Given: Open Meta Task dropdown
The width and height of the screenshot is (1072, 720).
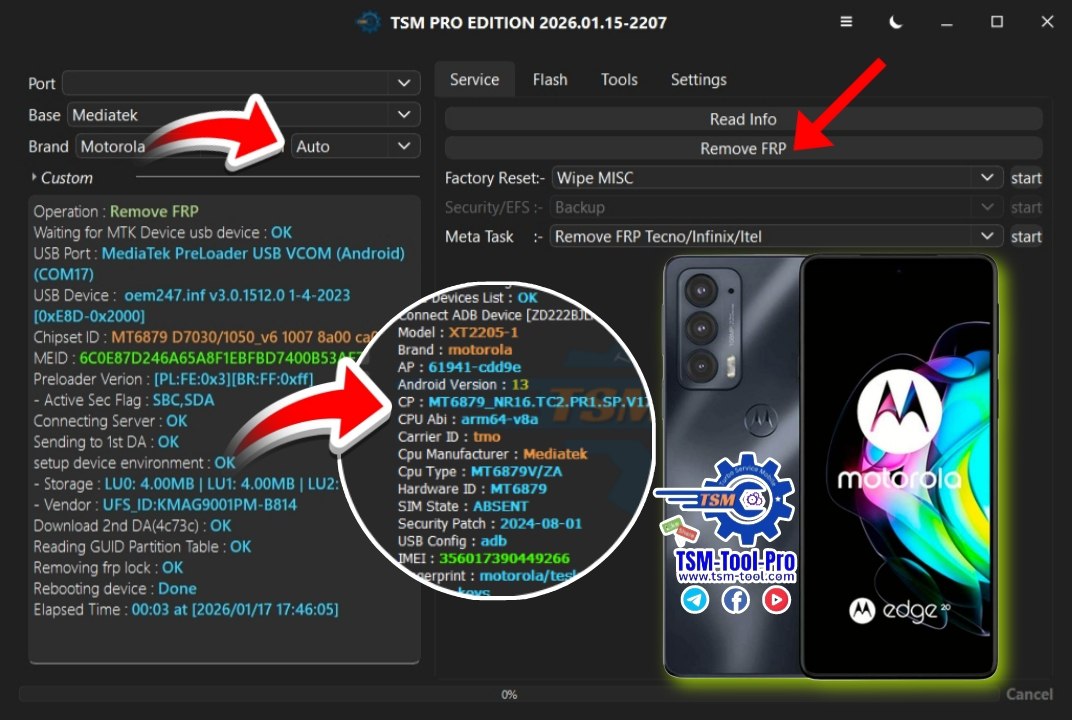Looking at the screenshot, I should pos(777,237).
